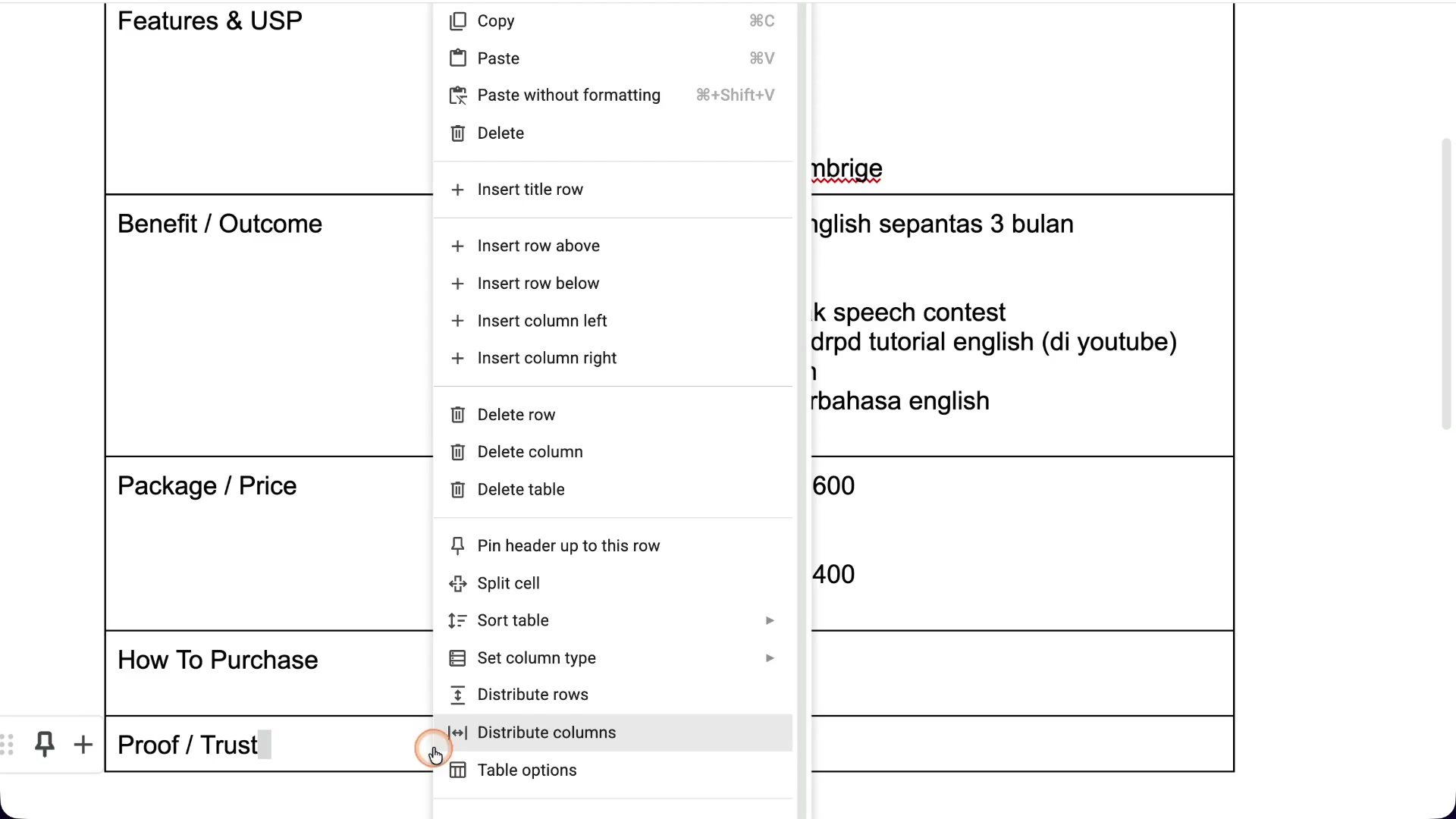Image resolution: width=1456 pixels, height=819 pixels.
Task: Click the Copy icon in context menu
Action: coord(457,21)
